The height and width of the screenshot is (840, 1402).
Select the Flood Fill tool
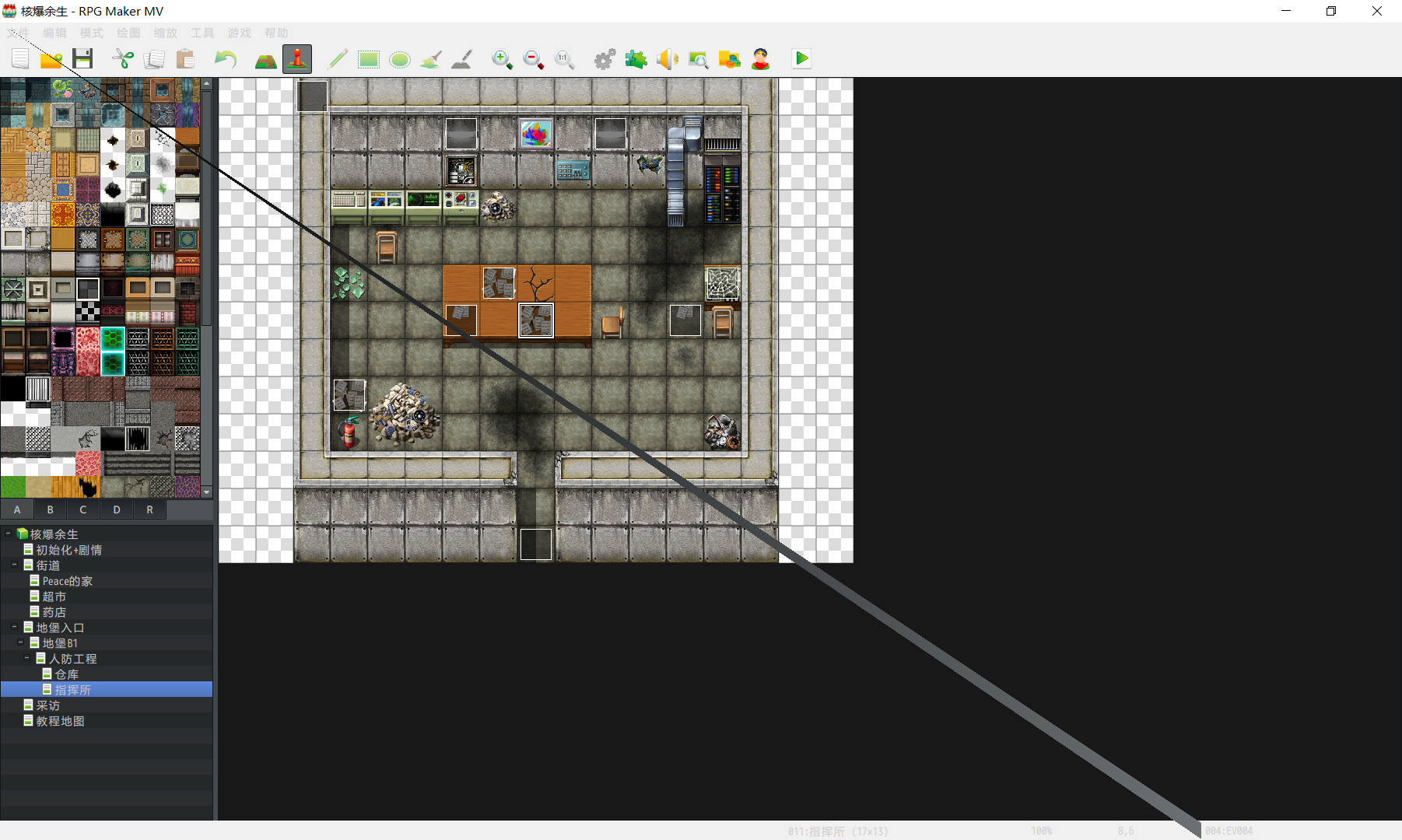(x=431, y=59)
